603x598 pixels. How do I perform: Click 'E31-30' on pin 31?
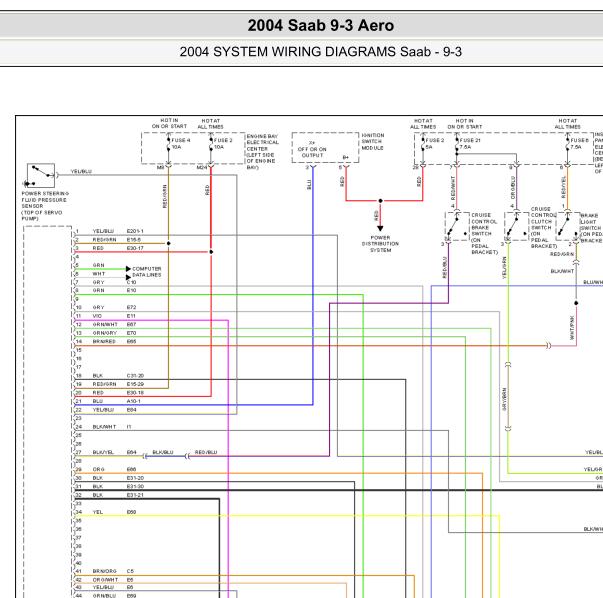135,486
